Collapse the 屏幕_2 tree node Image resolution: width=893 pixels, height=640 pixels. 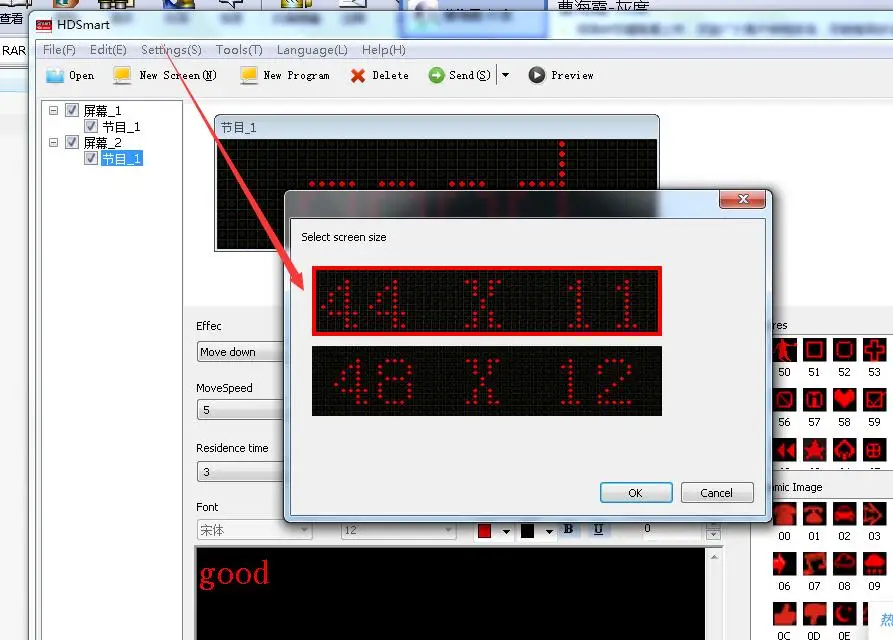(x=54, y=142)
